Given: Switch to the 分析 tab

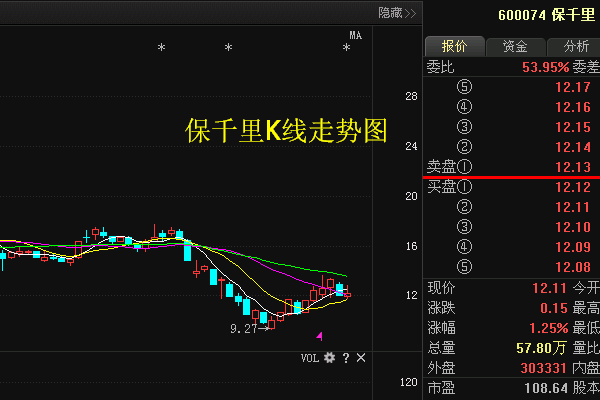Looking at the screenshot, I should click(576, 46).
